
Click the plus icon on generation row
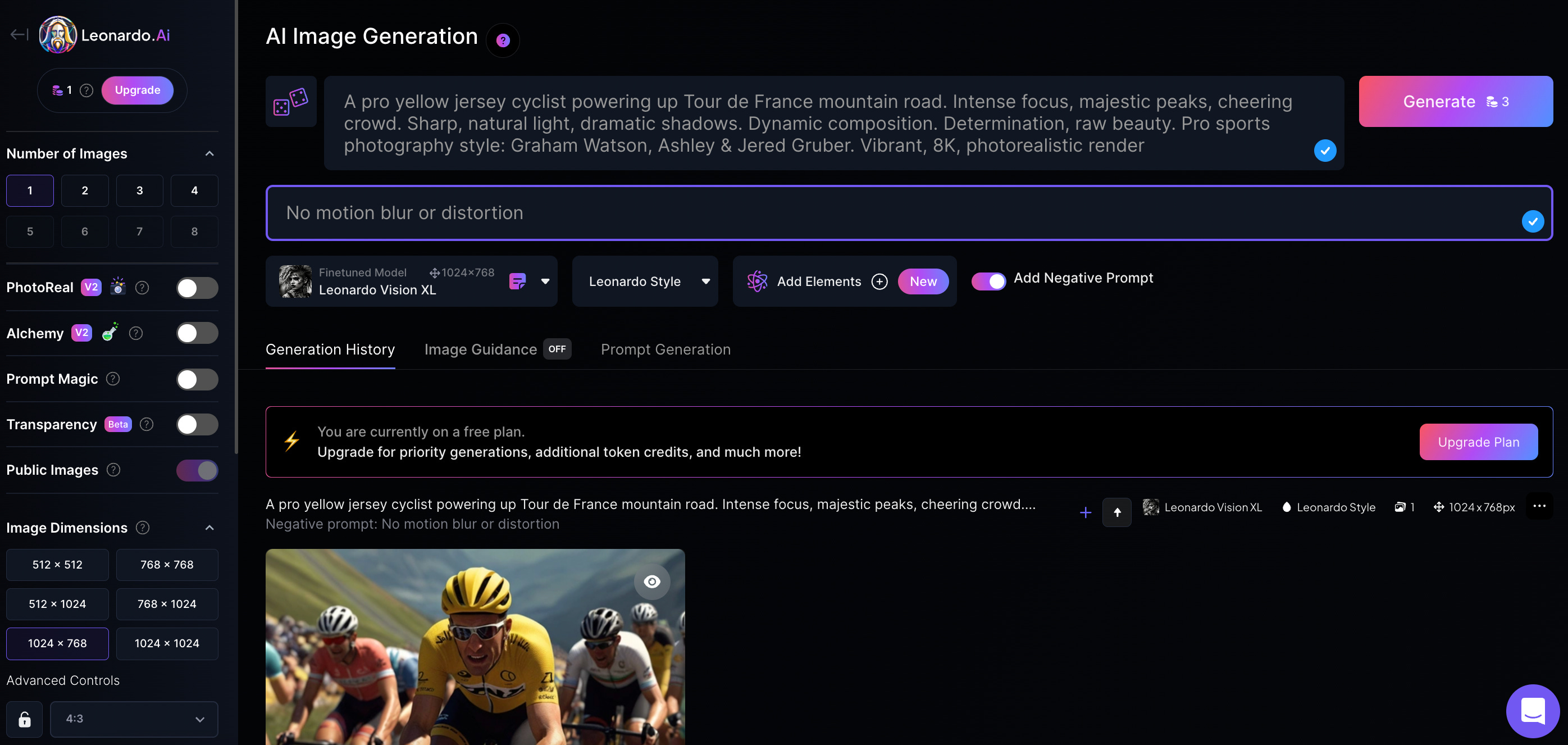(x=1084, y=512)
